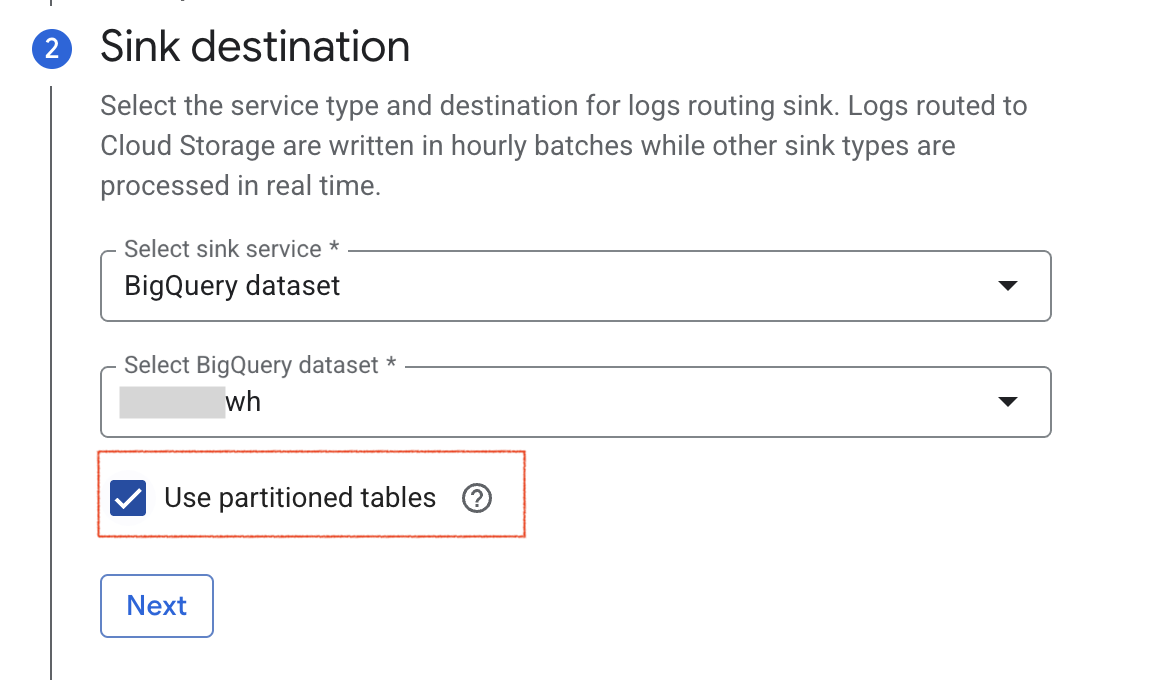1170x680 pixels.
Task: Select the Sink destination step heading
Action: [x=255, y=46]
